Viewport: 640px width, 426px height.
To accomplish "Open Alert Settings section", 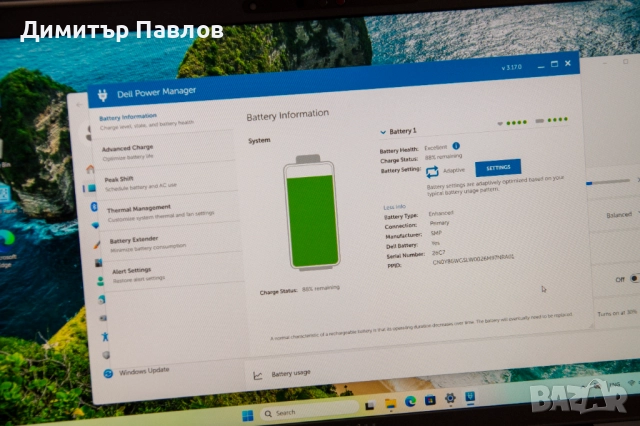I will [x=175, y=274].
